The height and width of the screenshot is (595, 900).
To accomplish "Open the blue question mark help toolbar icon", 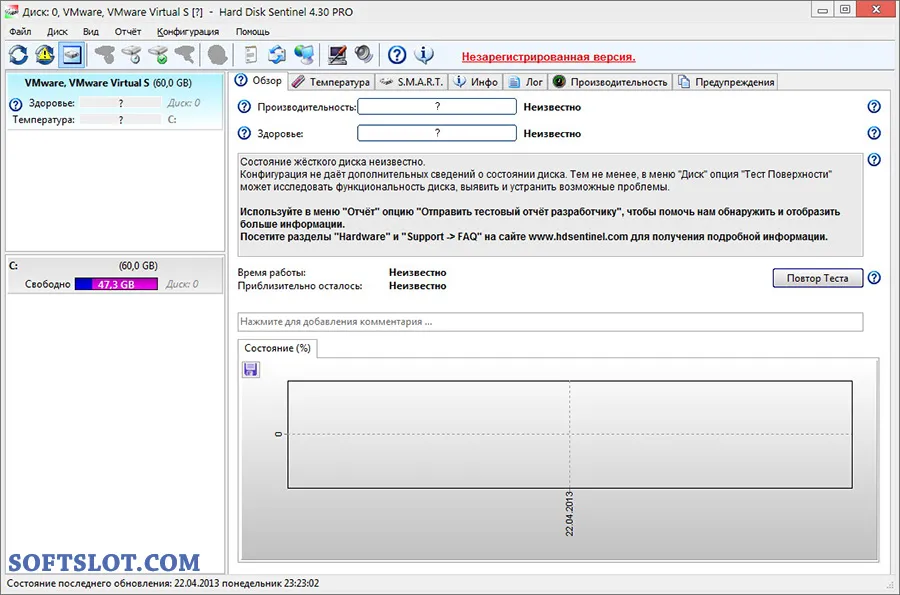I will 397,55.
